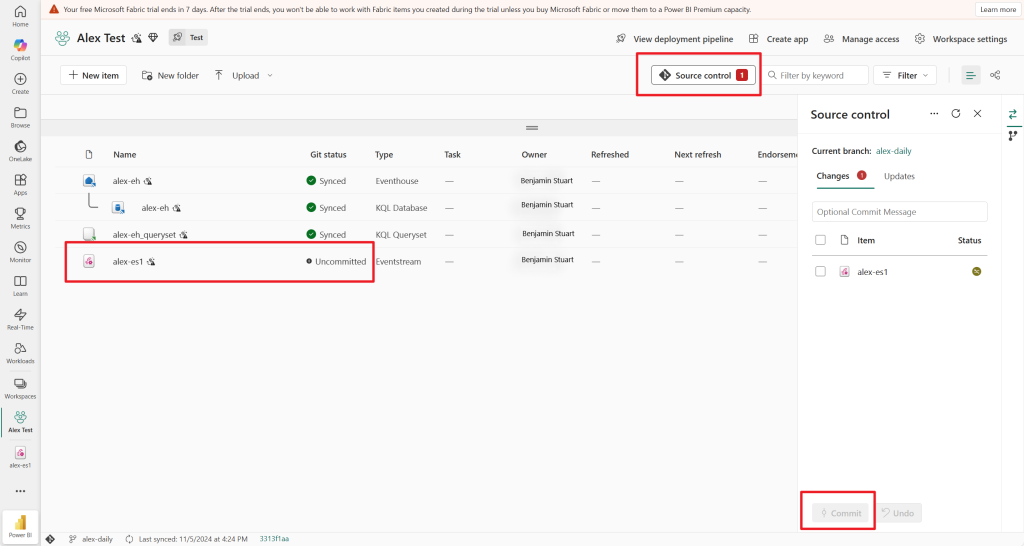The width and height of the screenshot is (1024, 546).
Task: Click the Test stage badge in the header
Action: click(x=188, y=38)
